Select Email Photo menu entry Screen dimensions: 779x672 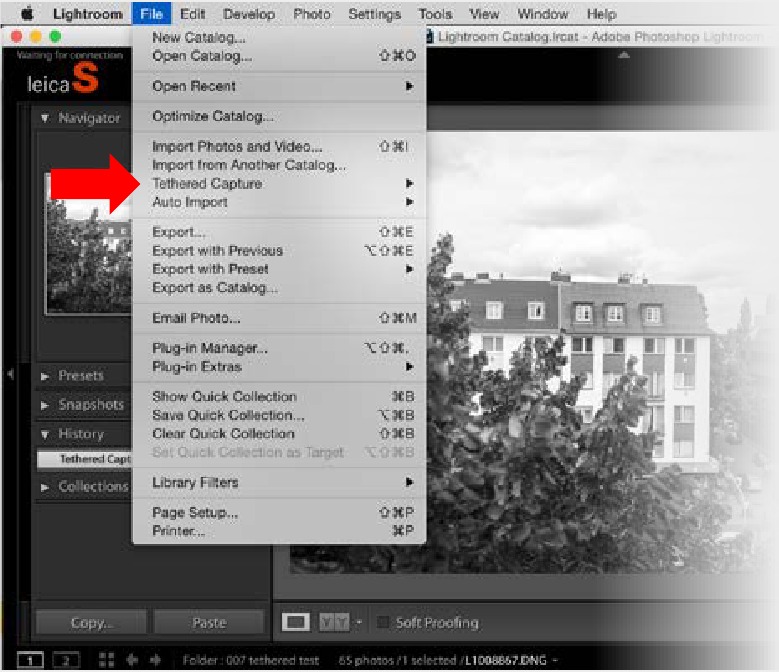pos(279,318)
